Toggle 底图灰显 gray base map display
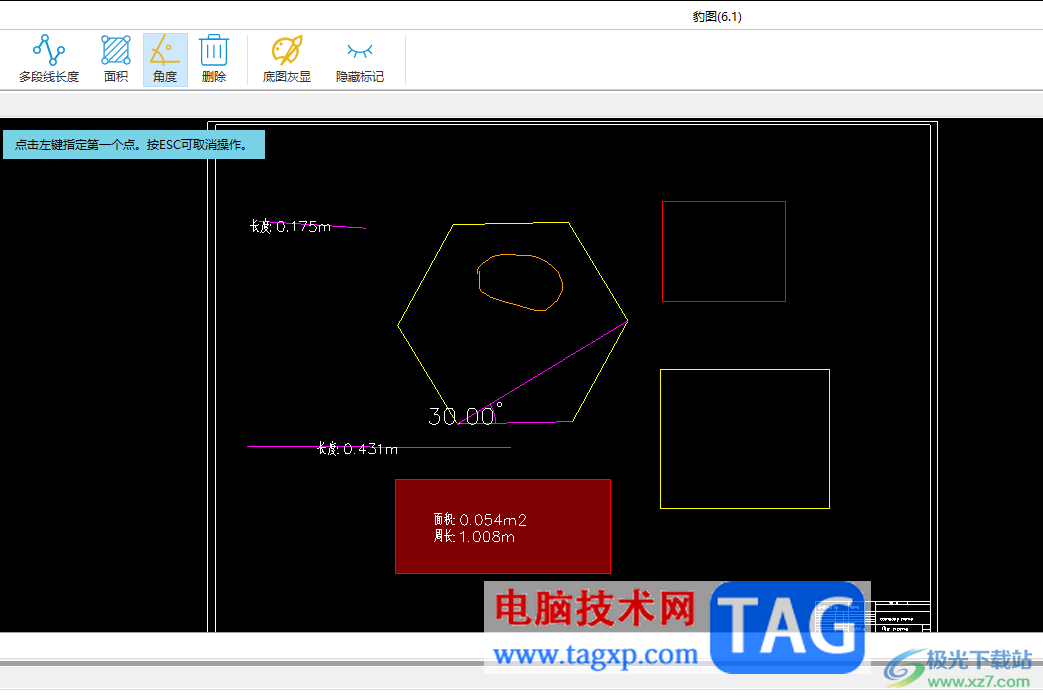The height and width of the screenshot is (698, 1043). pos(287,59)
